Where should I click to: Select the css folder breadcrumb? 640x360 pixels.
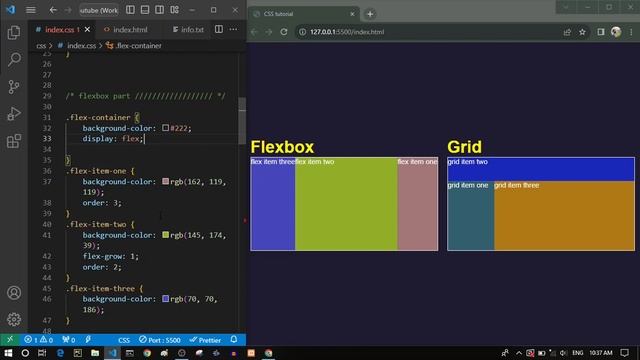(41, 46)
